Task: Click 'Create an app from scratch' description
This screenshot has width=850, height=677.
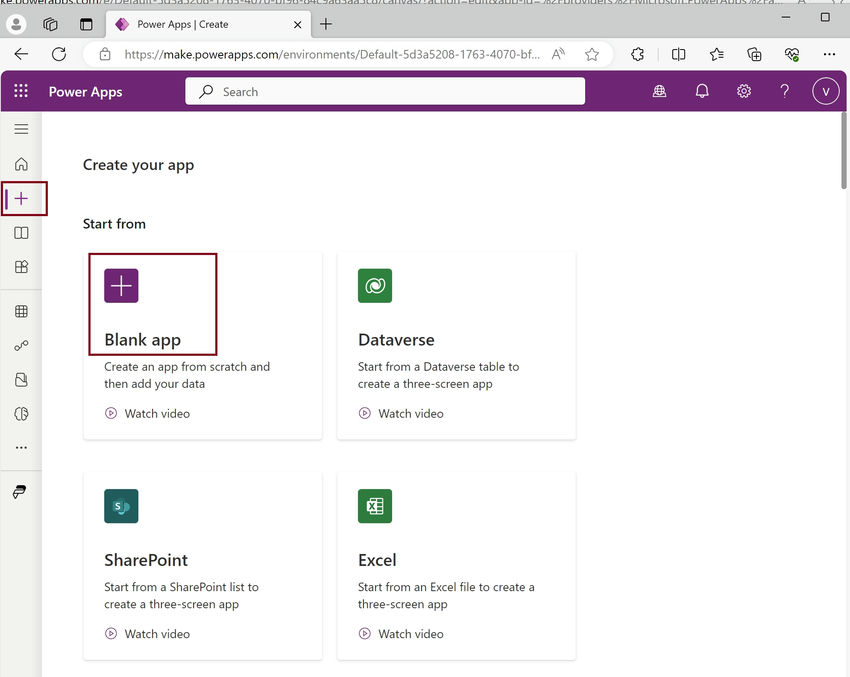Action: coord(187,375)
